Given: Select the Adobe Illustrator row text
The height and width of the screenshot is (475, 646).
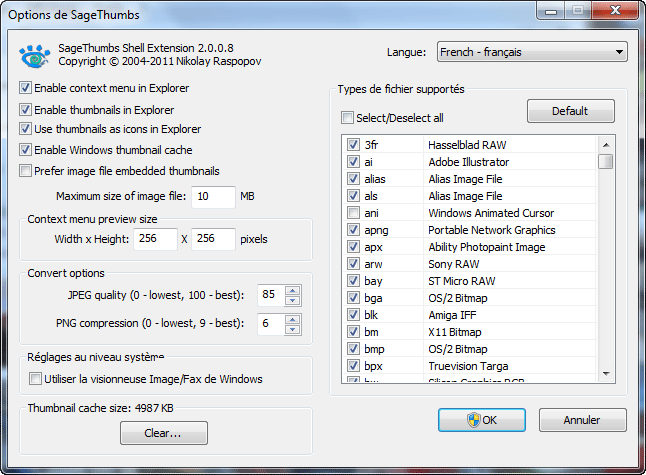Looking at the screenshot, I should point(468,162).
